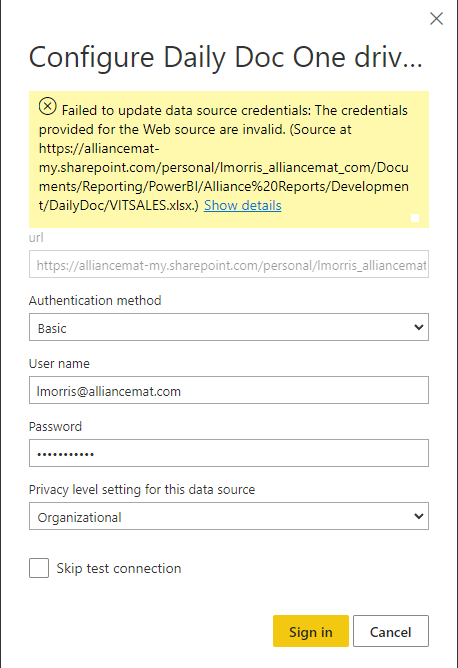458x668 pixels.
Task: Click the Sign in button
Action: pos(311,631)
